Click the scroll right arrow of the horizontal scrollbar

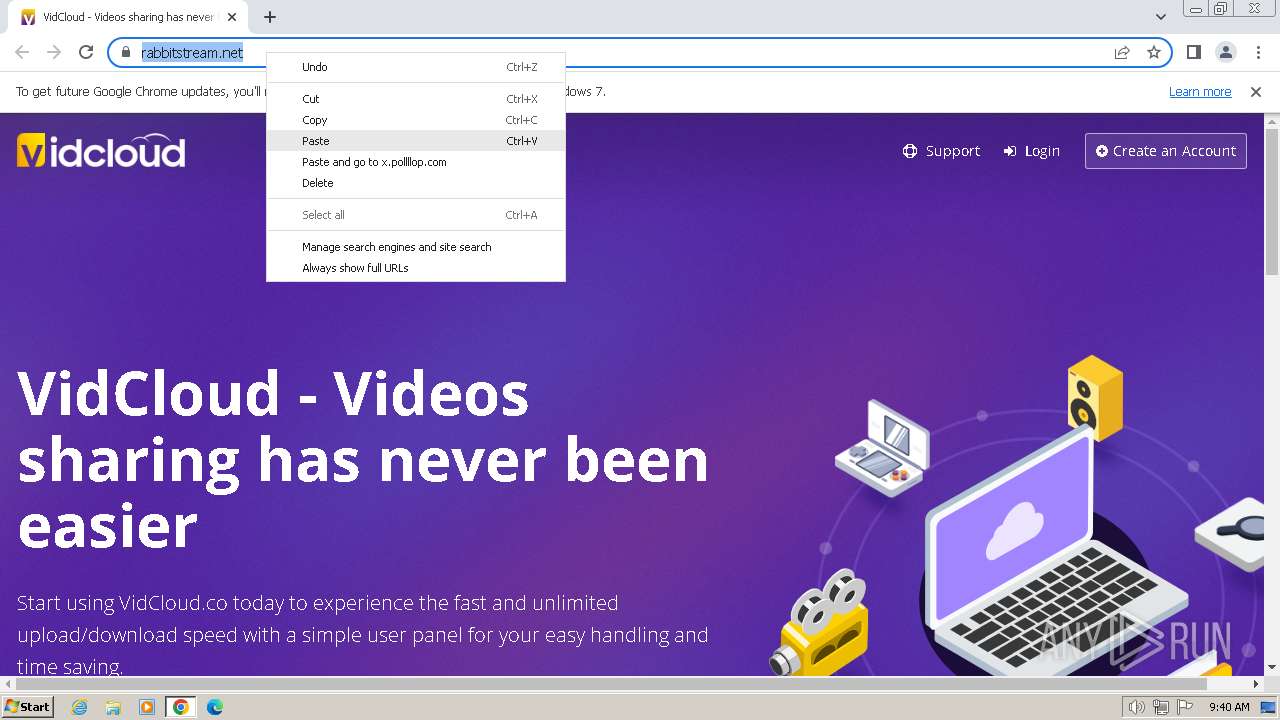1257,685
